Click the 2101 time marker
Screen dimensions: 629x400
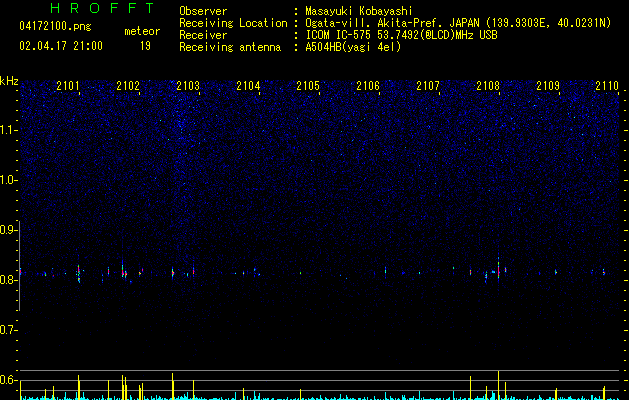tap(68, 85)
